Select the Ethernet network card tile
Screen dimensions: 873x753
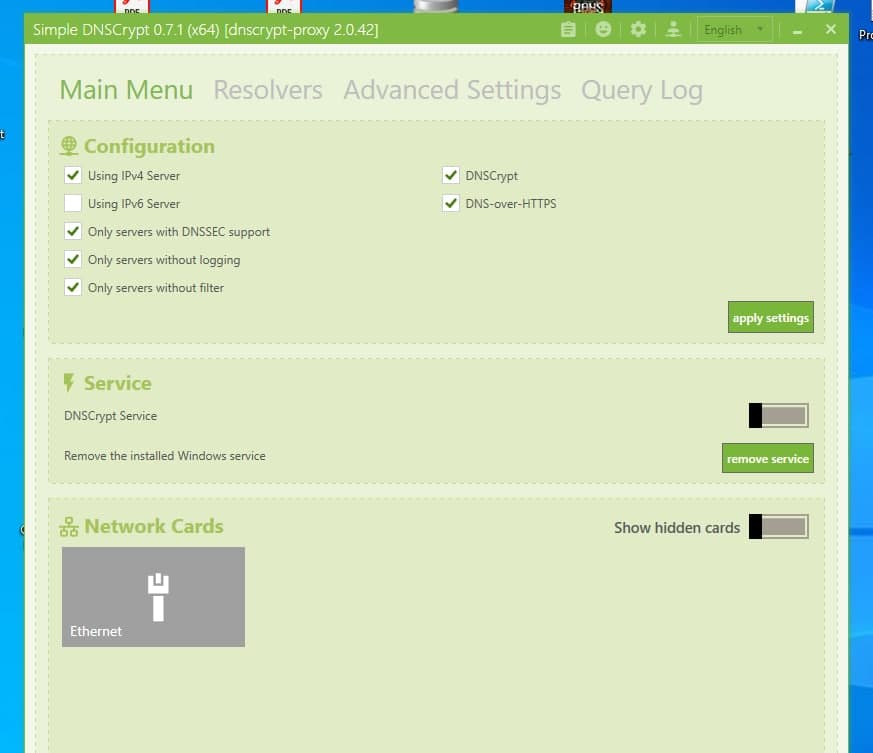(153, 596)
